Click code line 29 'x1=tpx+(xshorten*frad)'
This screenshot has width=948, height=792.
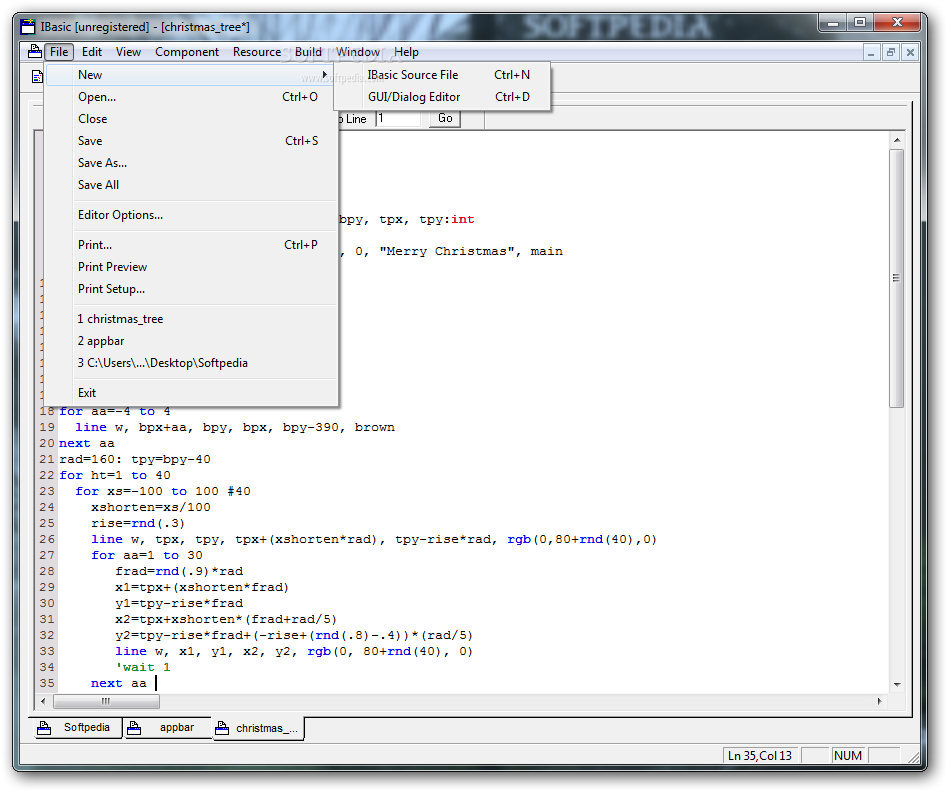coord(202,588)
